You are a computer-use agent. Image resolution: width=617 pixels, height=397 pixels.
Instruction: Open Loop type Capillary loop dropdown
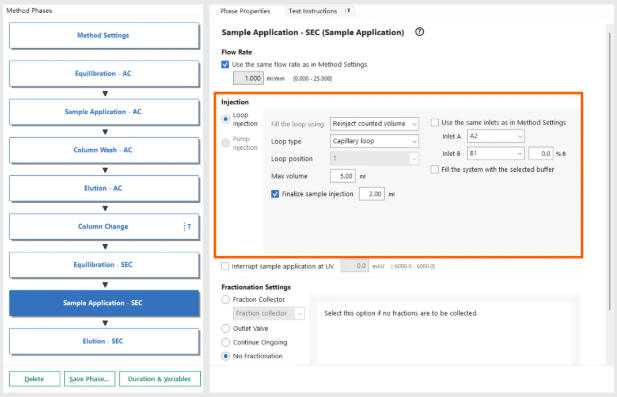coord(374,141)
